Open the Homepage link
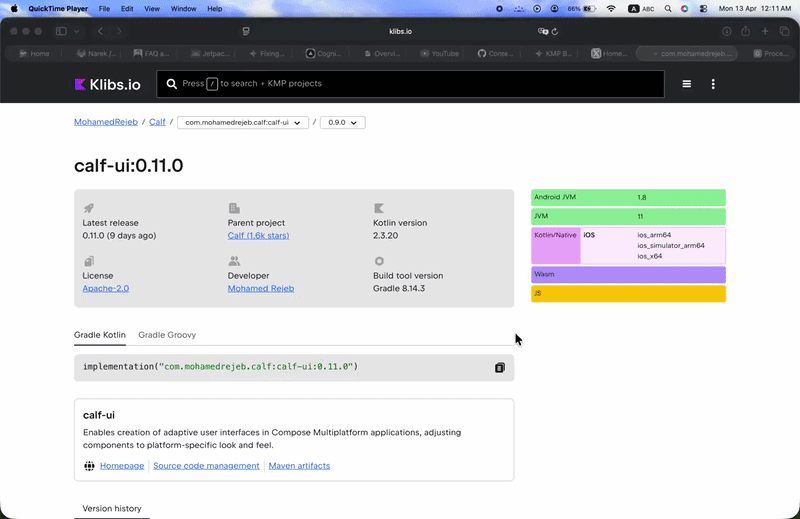This screenshot has height=519, width=800. (122, 465)
